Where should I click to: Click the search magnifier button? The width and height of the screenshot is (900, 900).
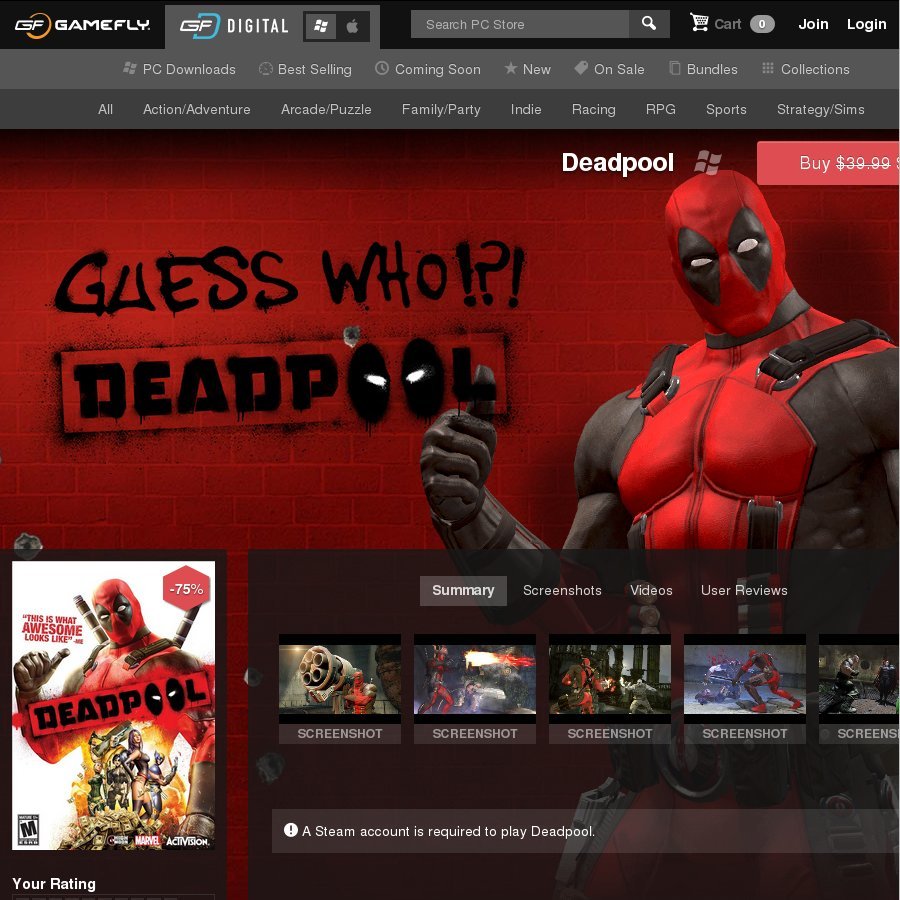coord(649,24)
